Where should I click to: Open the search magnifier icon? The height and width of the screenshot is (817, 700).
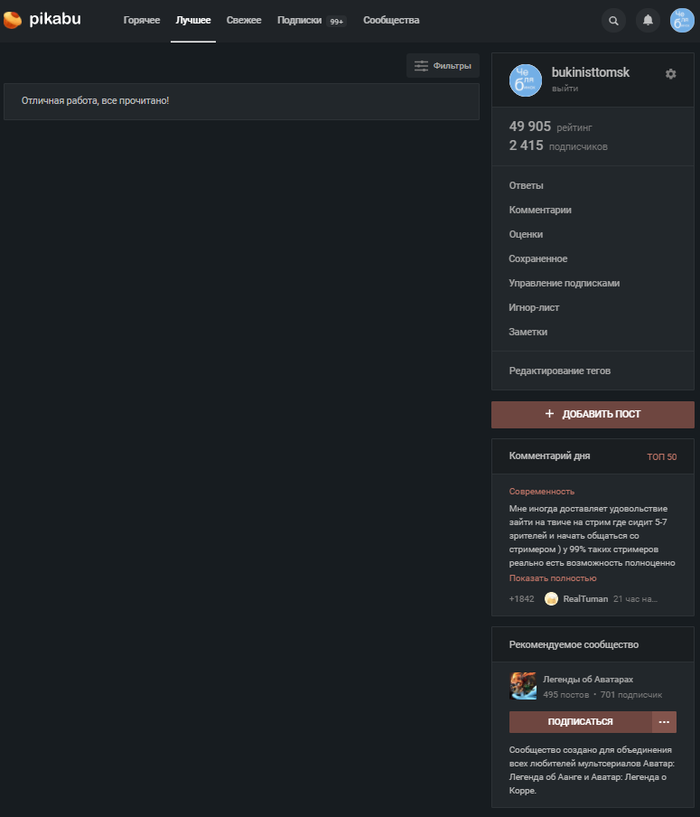[x=614, y=20]
